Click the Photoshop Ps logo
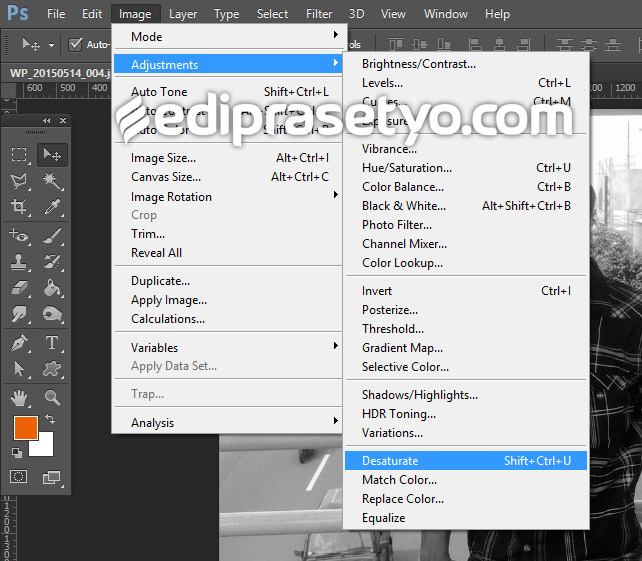This screenshot has height=561, width=642. pos(18,13)
